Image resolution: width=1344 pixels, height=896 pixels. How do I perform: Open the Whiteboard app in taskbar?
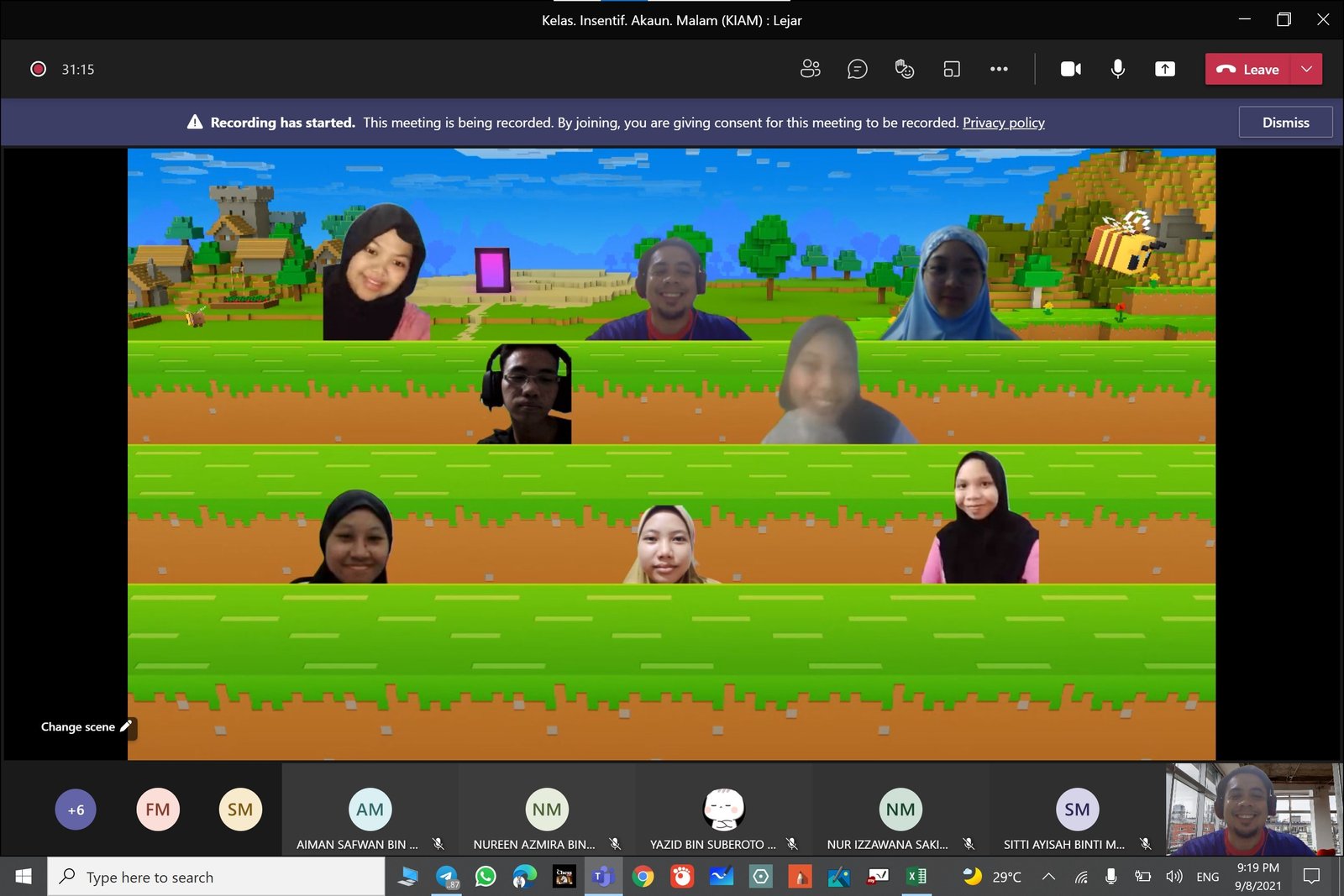(721, 877)
